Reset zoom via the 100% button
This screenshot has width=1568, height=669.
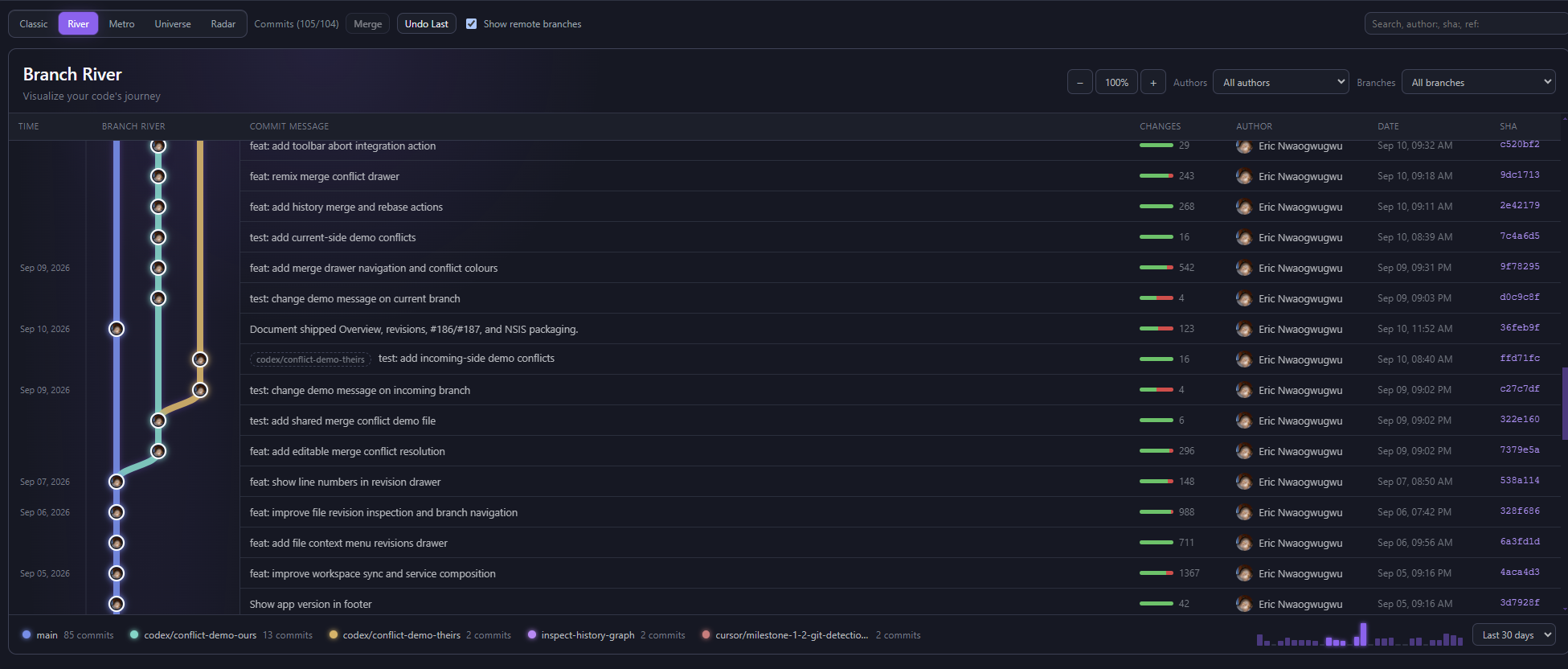1116,82
